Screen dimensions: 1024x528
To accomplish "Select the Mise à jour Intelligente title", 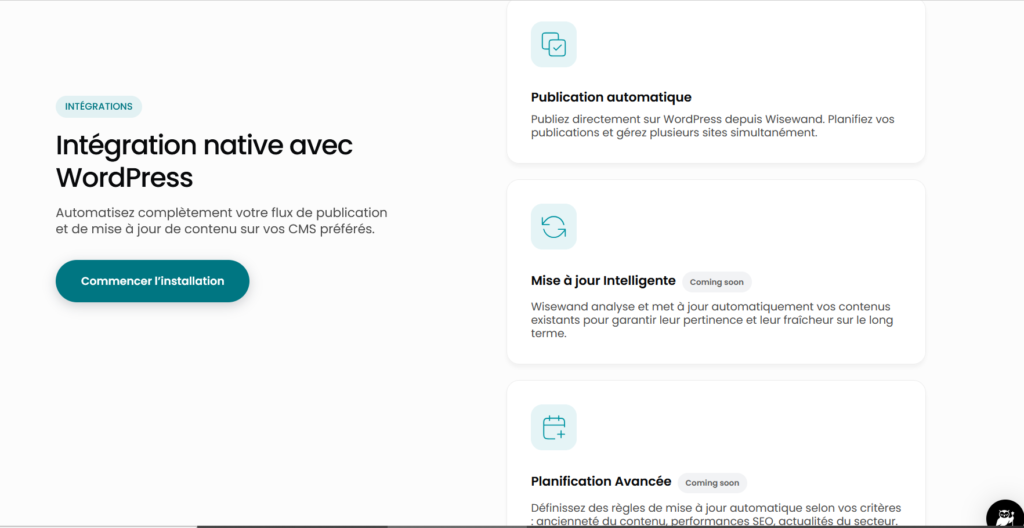I will 603,281.
